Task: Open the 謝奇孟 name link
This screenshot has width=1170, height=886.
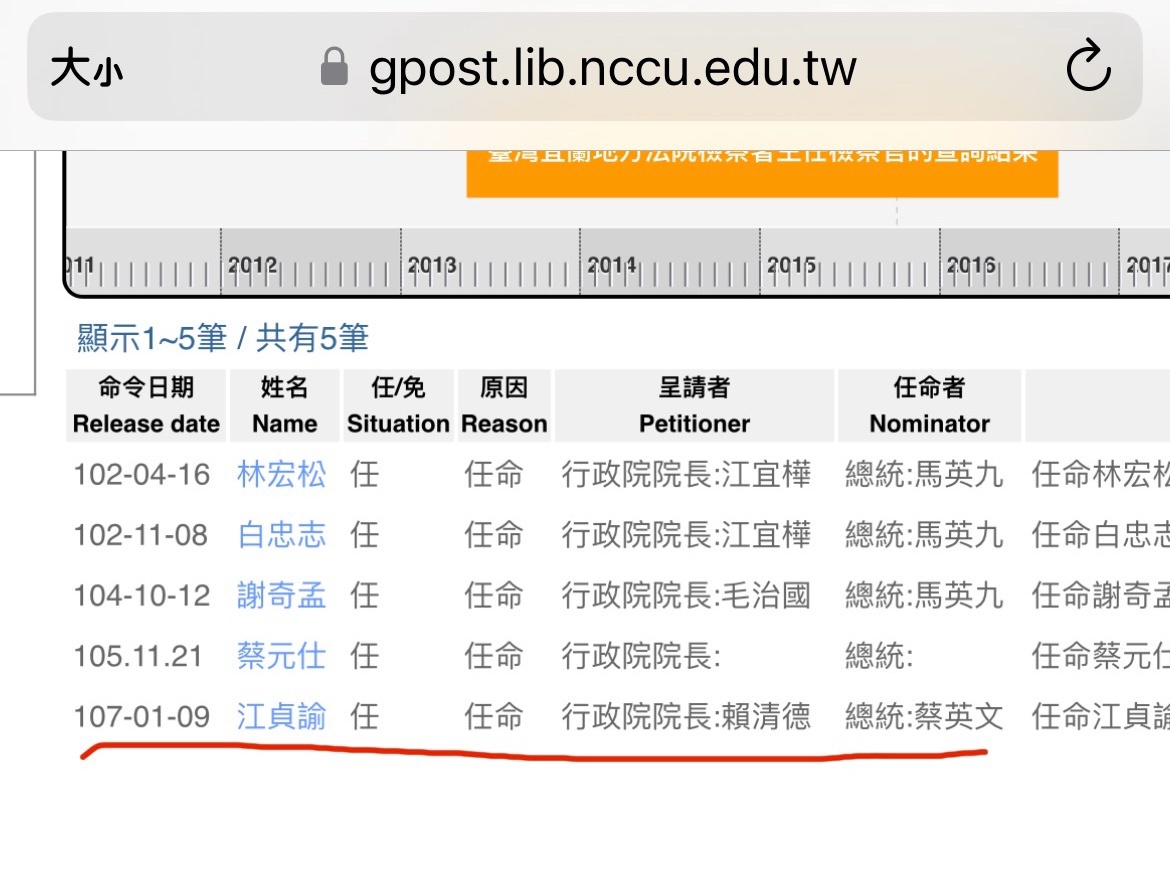Action: (281, 596)
